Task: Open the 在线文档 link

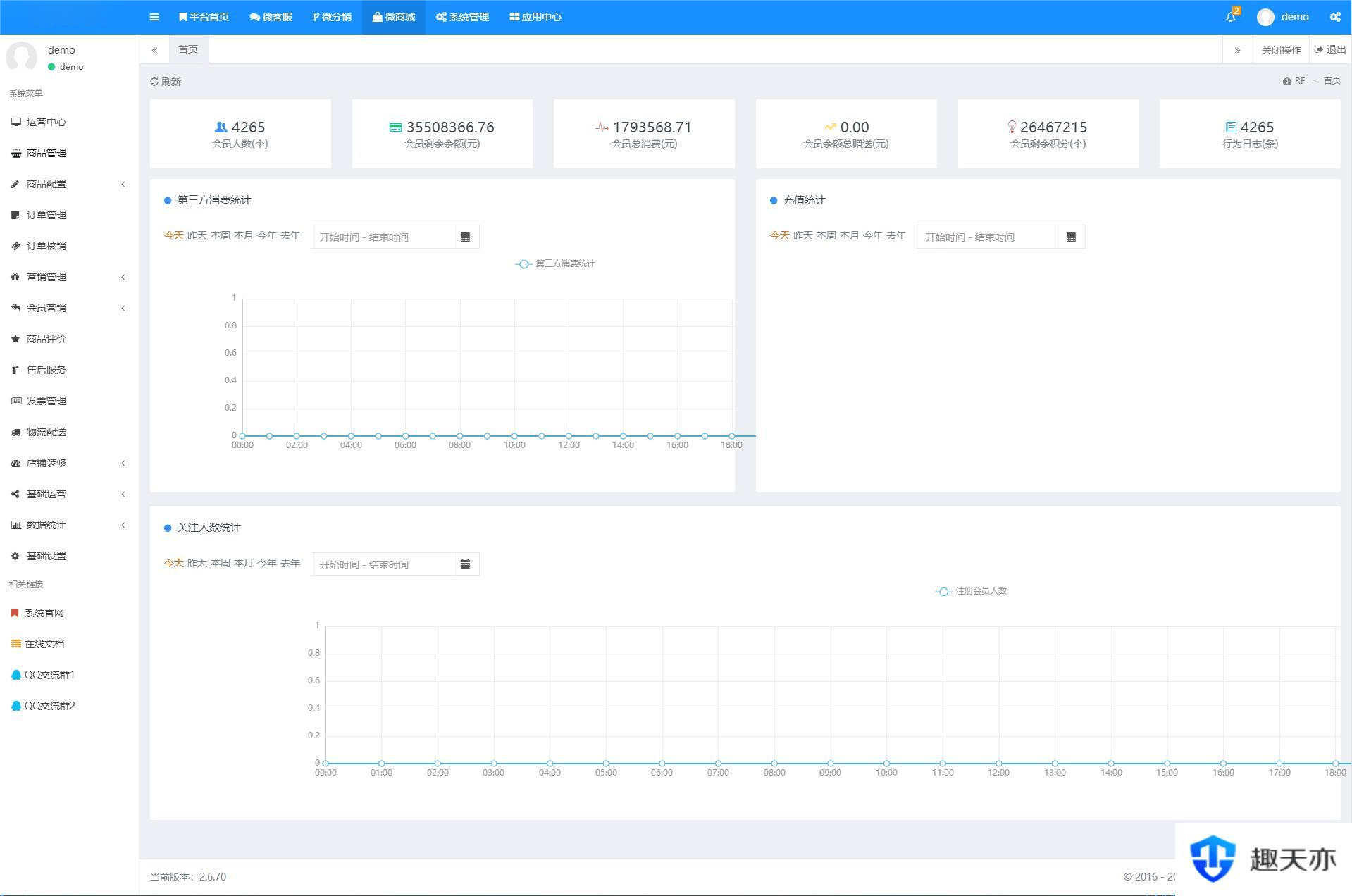Action: (68, 644)
